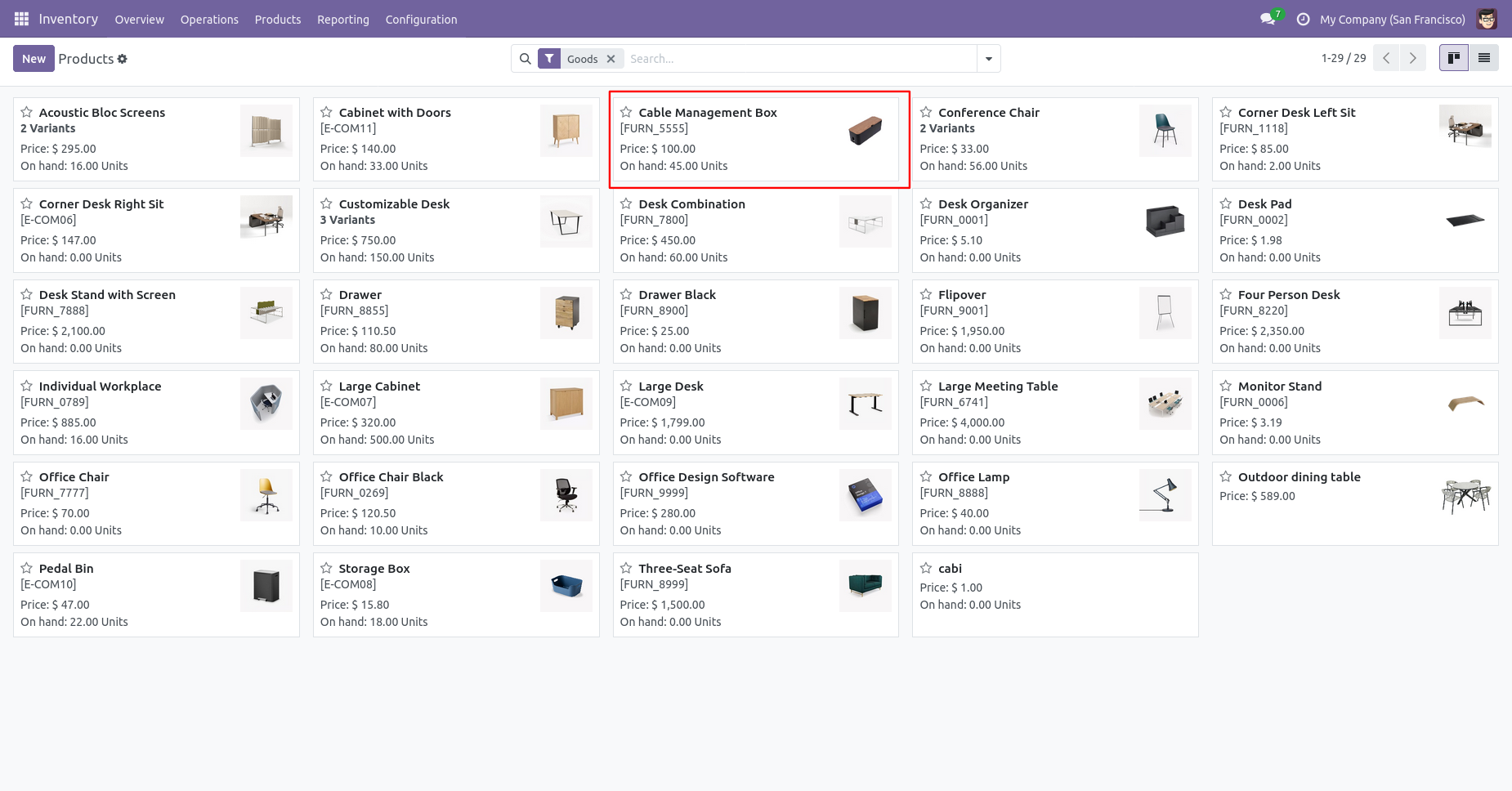Click the search magnifier icon
1512x791 pixels.
click(x=526, y=59)
